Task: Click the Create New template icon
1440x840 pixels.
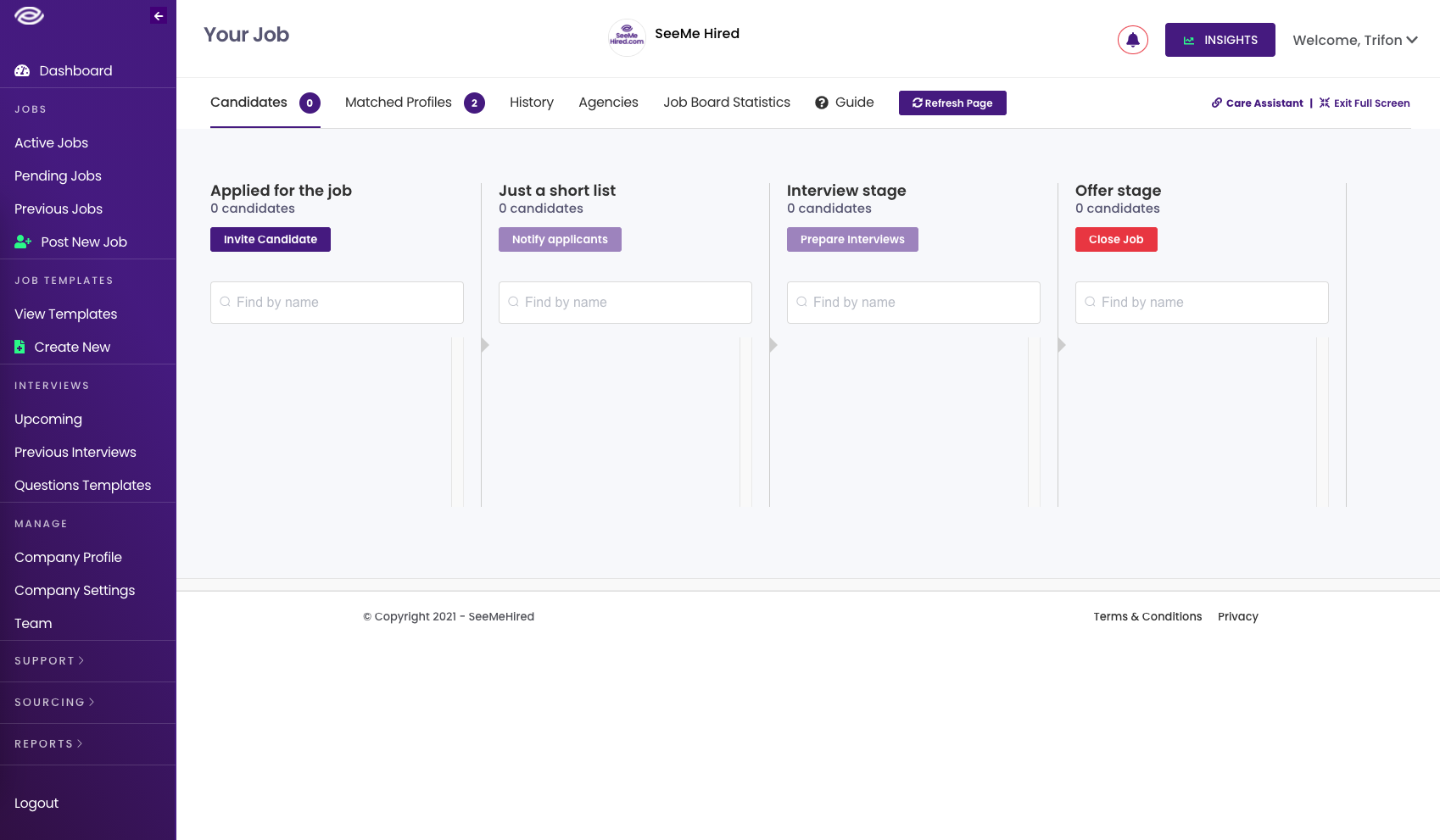Action: pyautogui.click(x=19, y=347)
